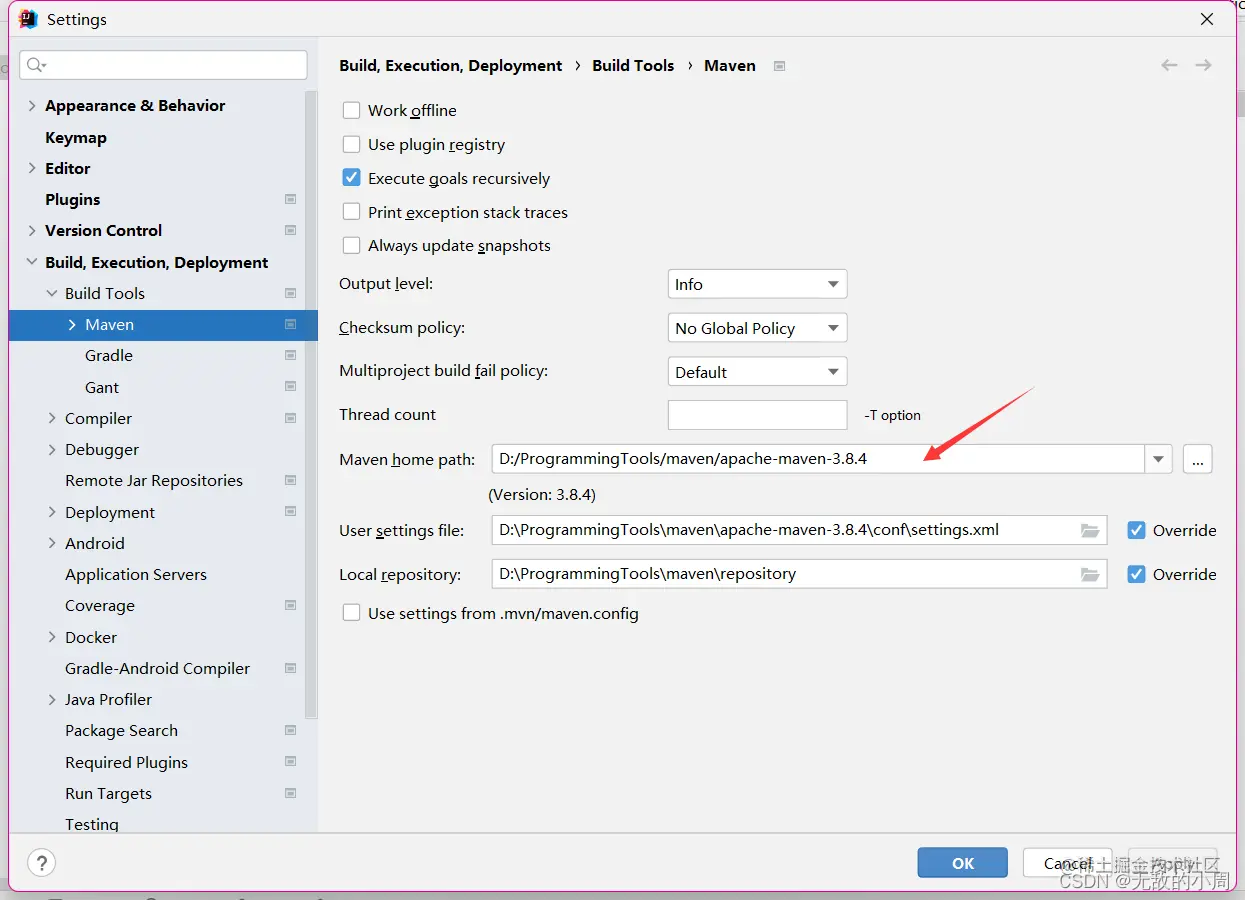Click project-level icon beside Deployment
Viewport: 1245px width, 900px height.
pyautogui.click(x=290, y=512)
